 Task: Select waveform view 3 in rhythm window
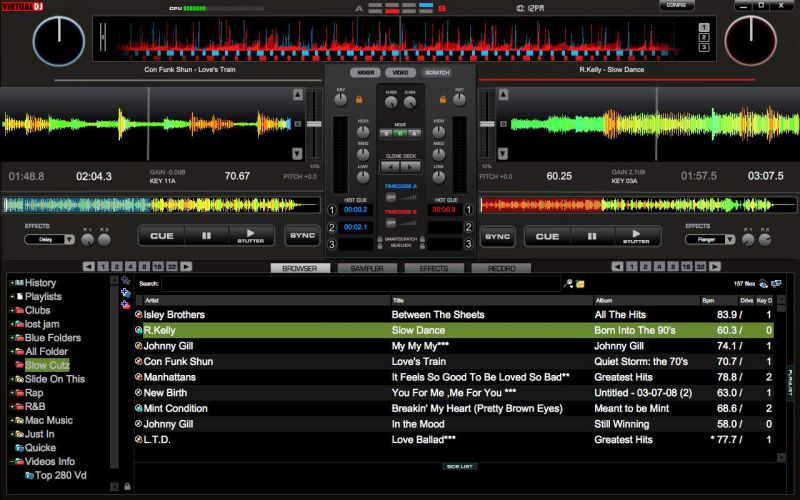point(704,47)
